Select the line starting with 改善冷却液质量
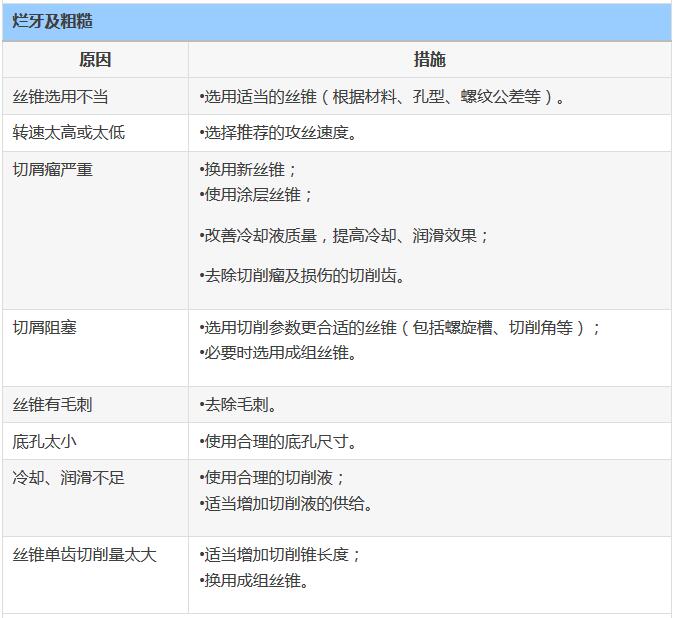677x618 pixels. tap(344, 236)
